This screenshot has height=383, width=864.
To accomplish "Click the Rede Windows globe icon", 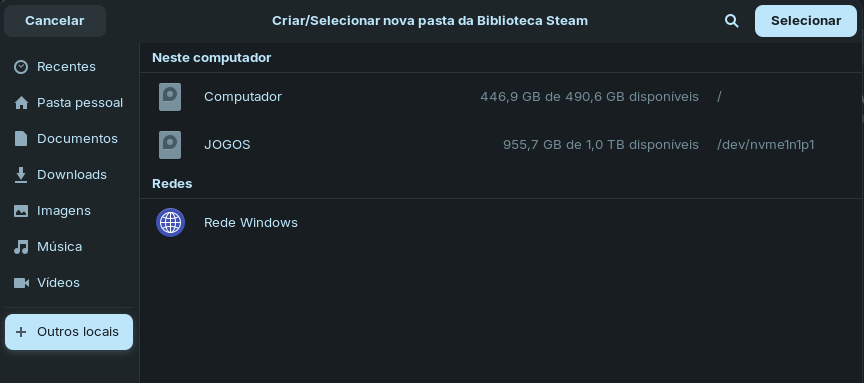I will click(x=170, y=223).
